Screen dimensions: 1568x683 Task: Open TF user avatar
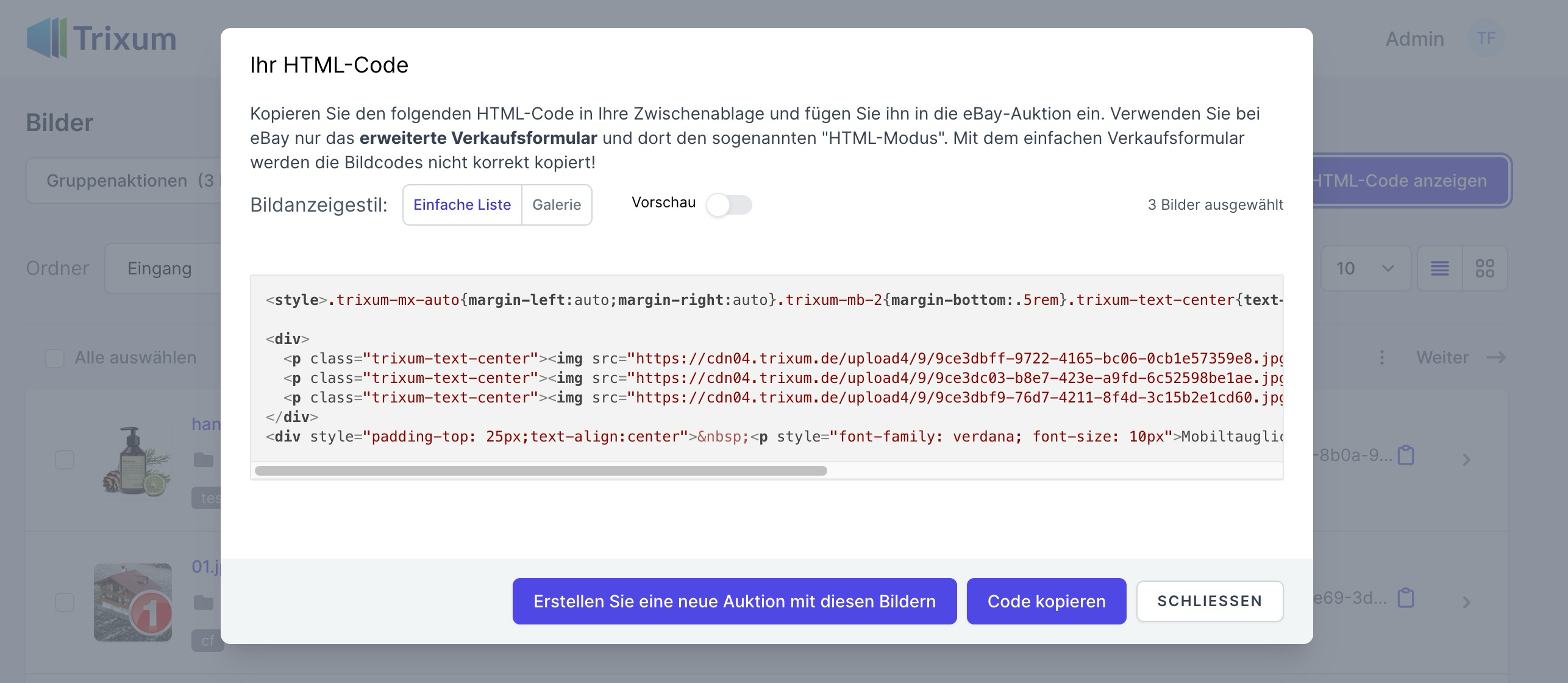pos(1486,38)
